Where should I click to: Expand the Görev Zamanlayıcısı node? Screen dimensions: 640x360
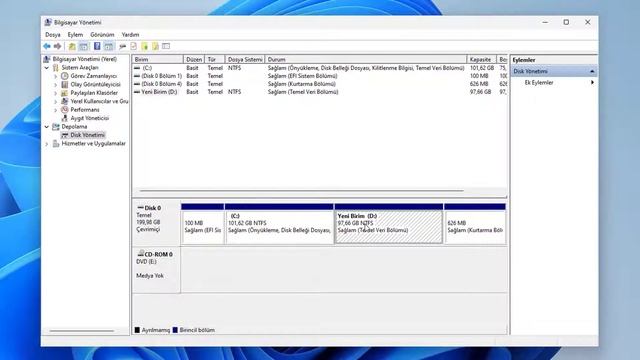pyautogui.click(x=56, y=76)
